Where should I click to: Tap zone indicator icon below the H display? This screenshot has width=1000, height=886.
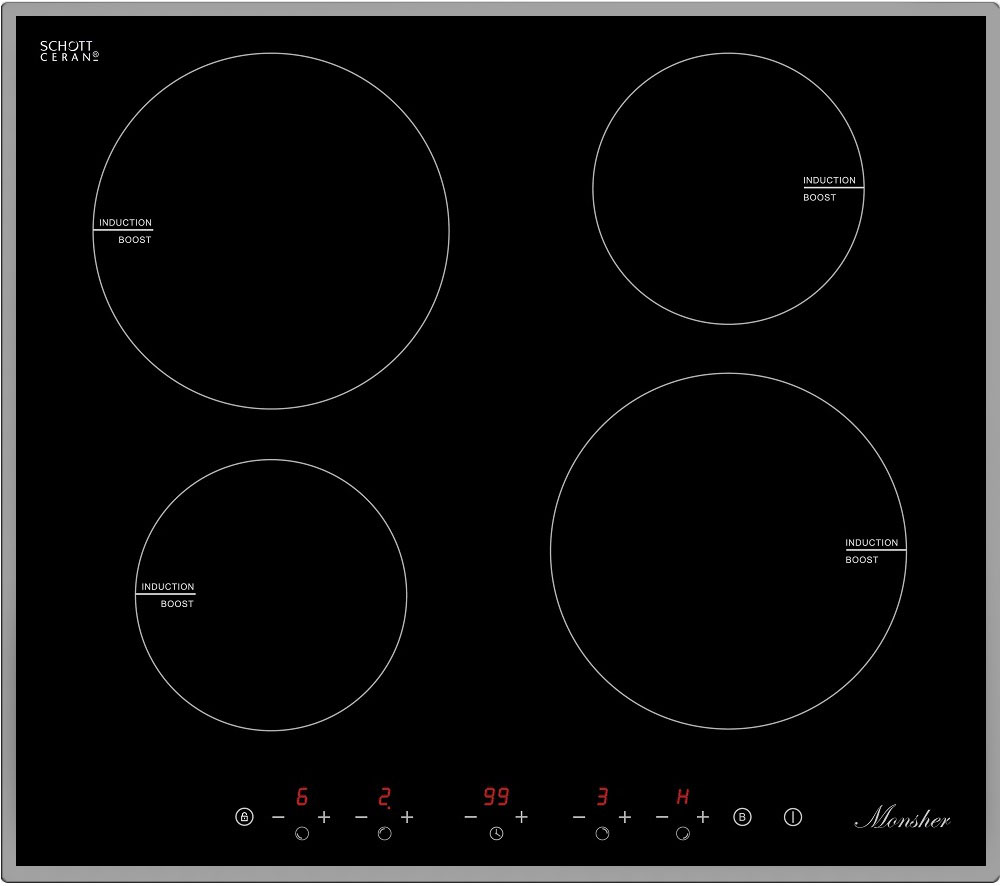click(x=683, y=834)
